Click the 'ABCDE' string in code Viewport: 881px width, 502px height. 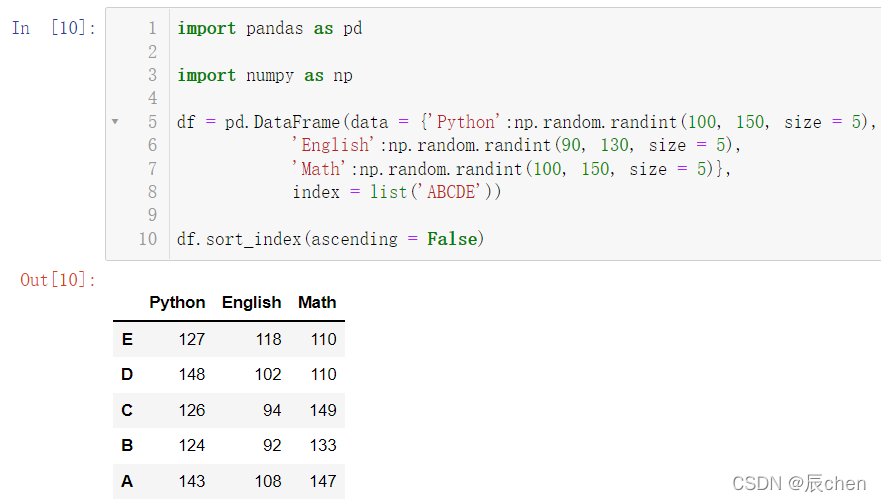click(x=451, y=192)
